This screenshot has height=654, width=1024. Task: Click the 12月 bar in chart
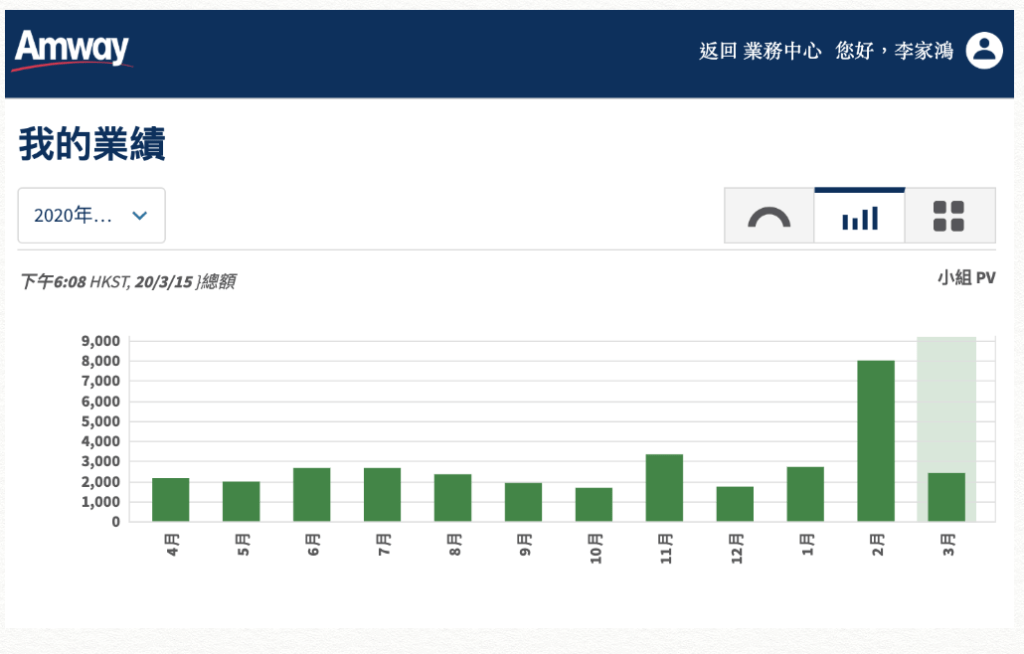735,504
